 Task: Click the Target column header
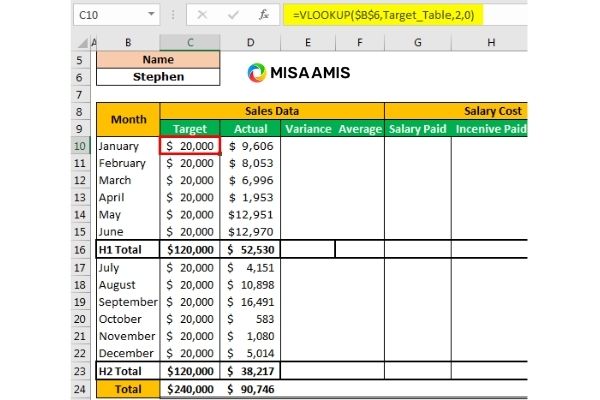[x=190, y=129]
